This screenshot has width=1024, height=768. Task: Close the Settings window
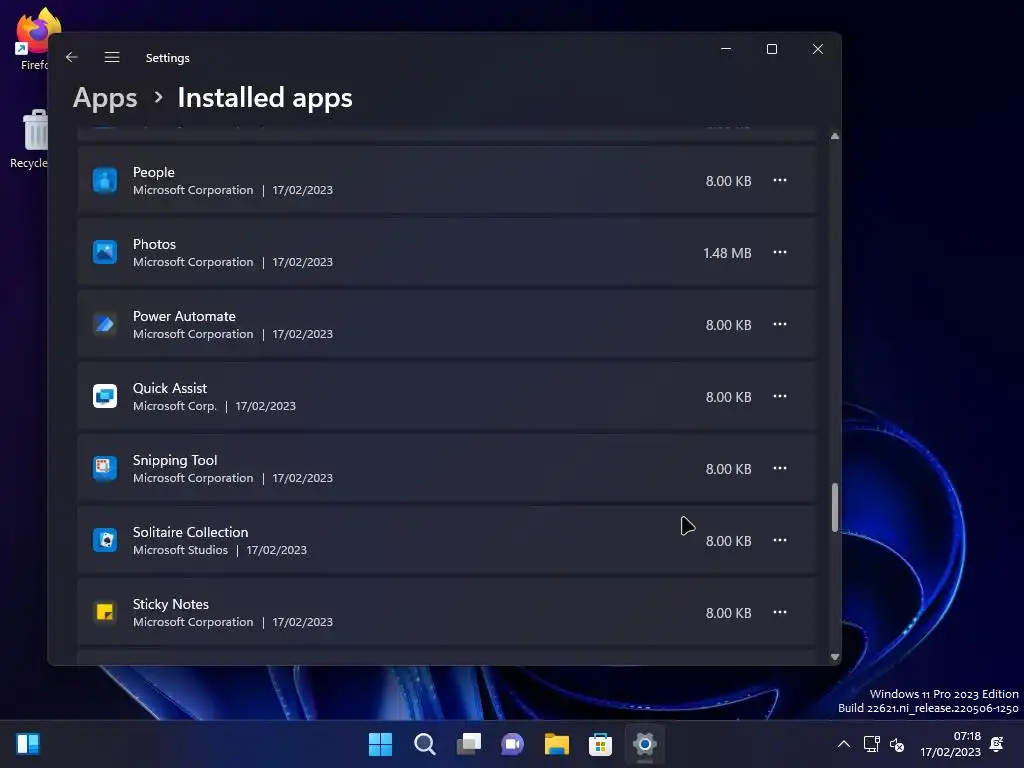tap(818, 49)
